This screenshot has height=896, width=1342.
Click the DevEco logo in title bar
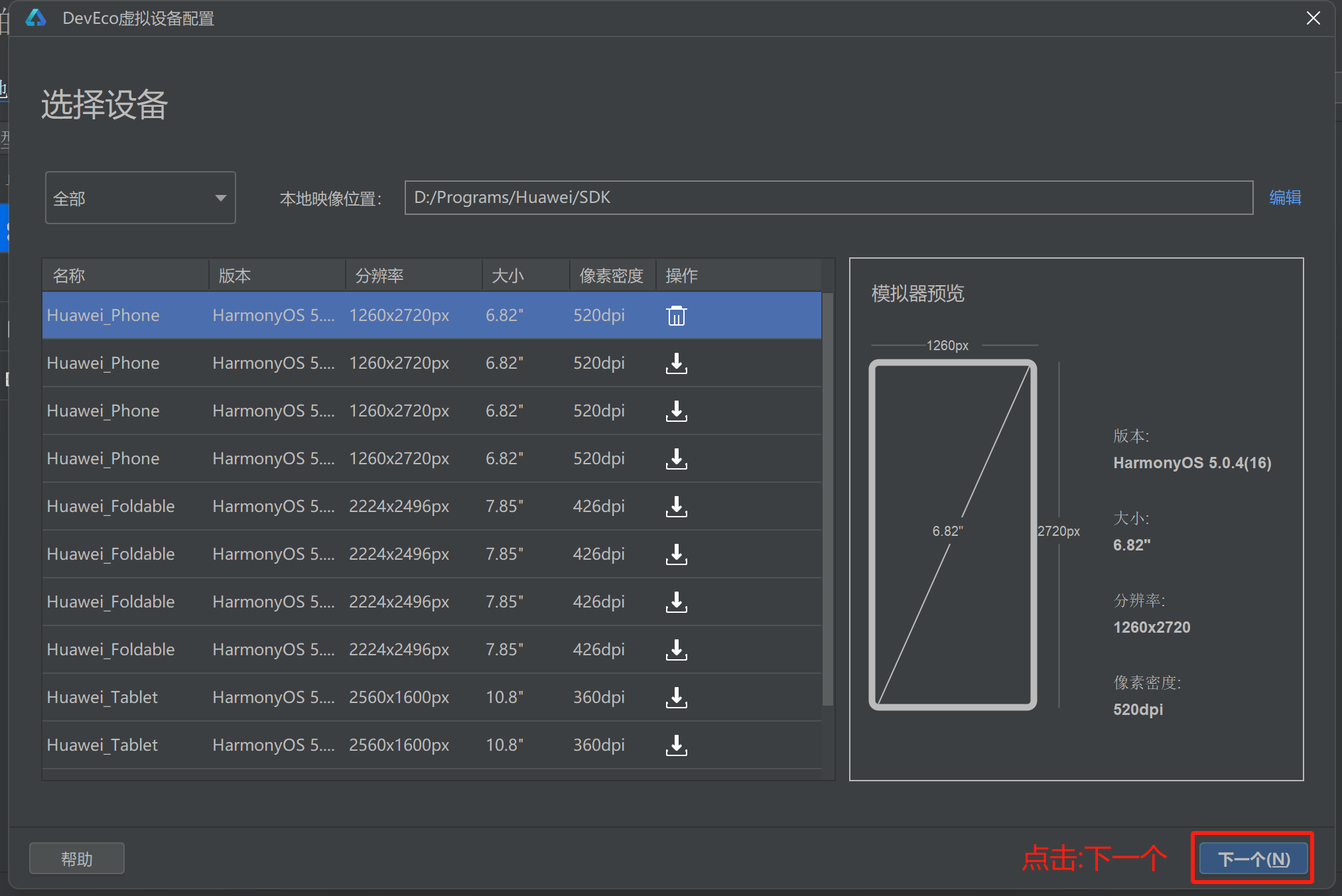[36, 18]
